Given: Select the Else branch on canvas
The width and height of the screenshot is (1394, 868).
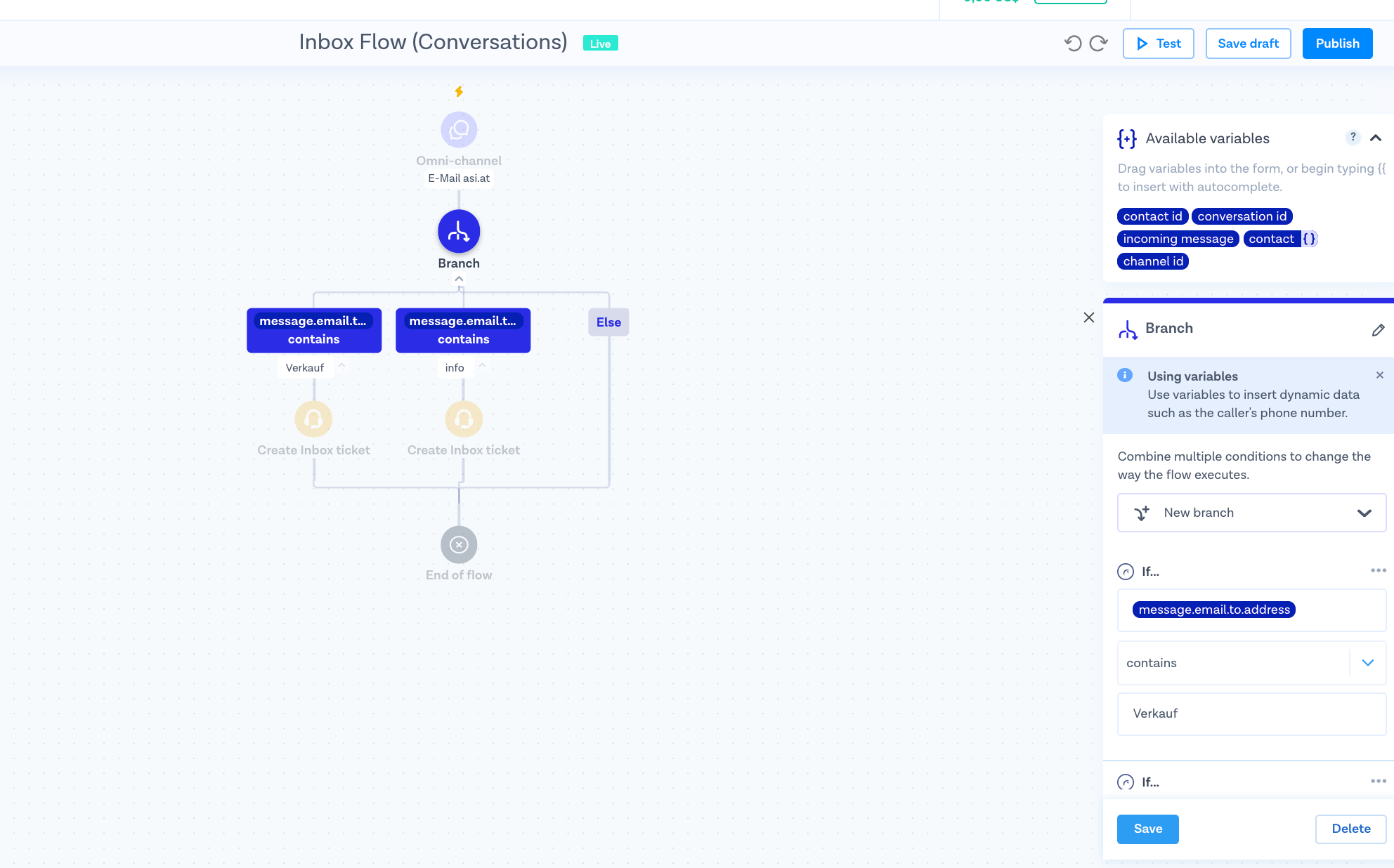Looking at the screenshot, I should tap(608, 322).
